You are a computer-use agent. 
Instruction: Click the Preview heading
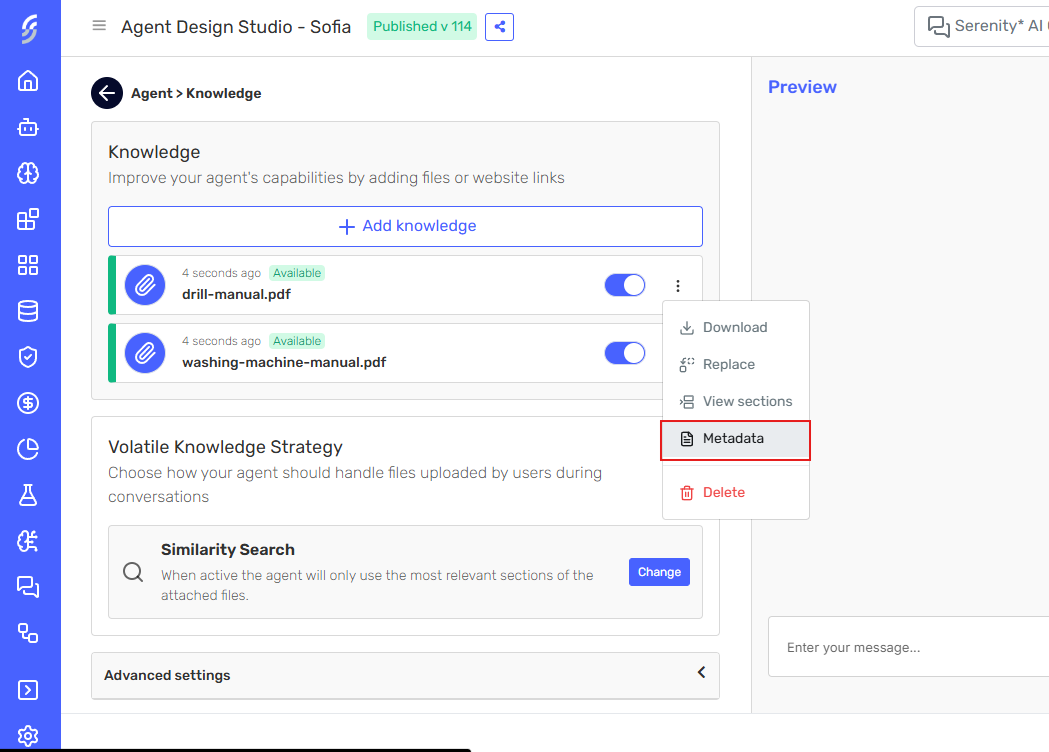[802, 87]
